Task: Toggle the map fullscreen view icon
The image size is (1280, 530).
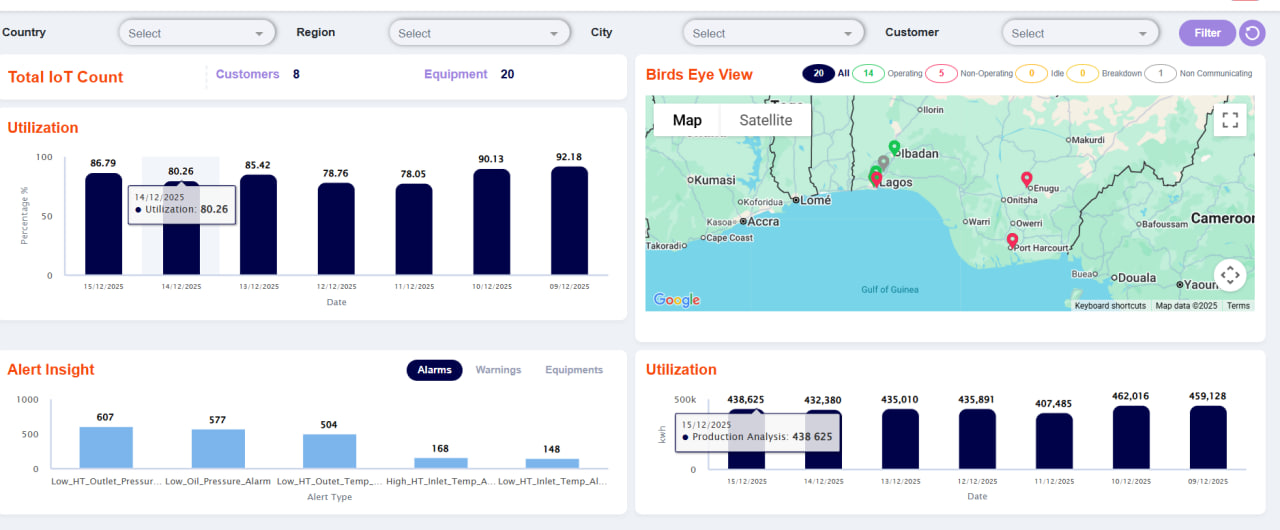Action: coord(1230,120)
